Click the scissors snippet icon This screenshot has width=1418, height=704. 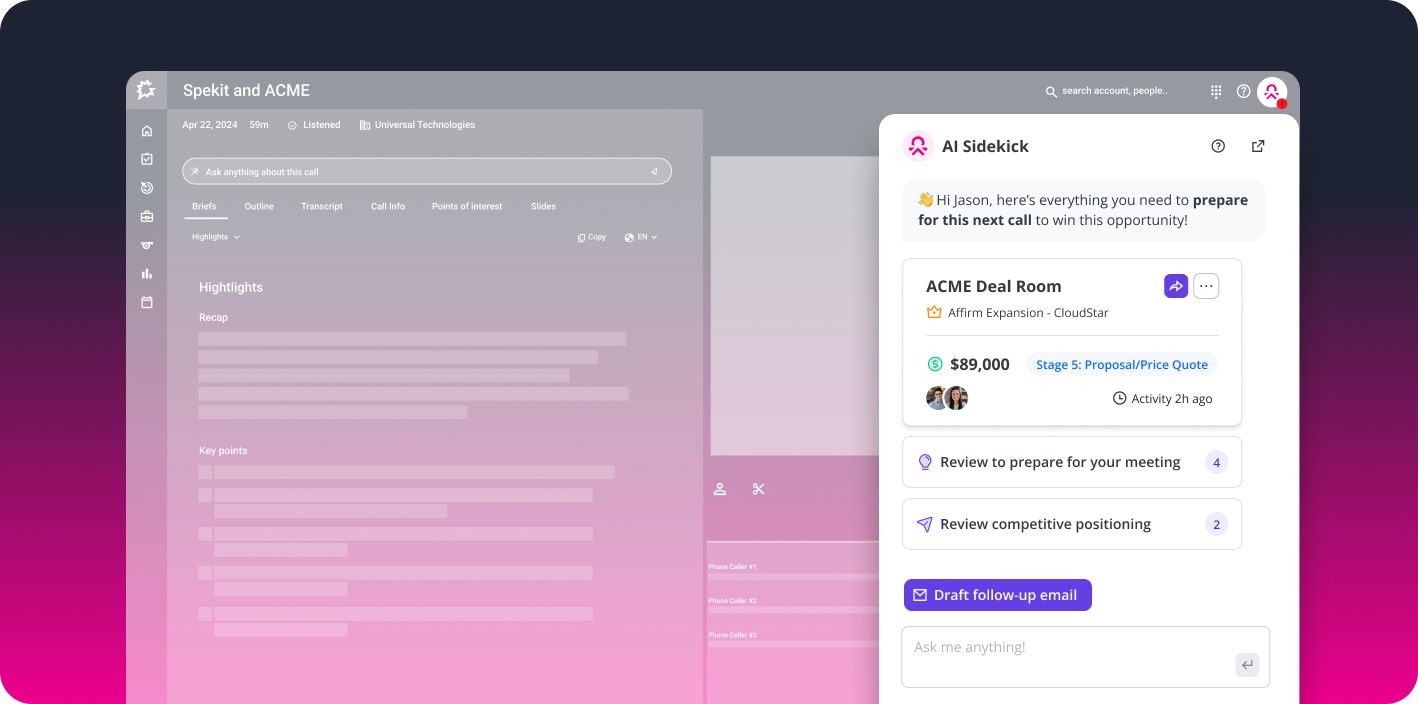(759, 489)
